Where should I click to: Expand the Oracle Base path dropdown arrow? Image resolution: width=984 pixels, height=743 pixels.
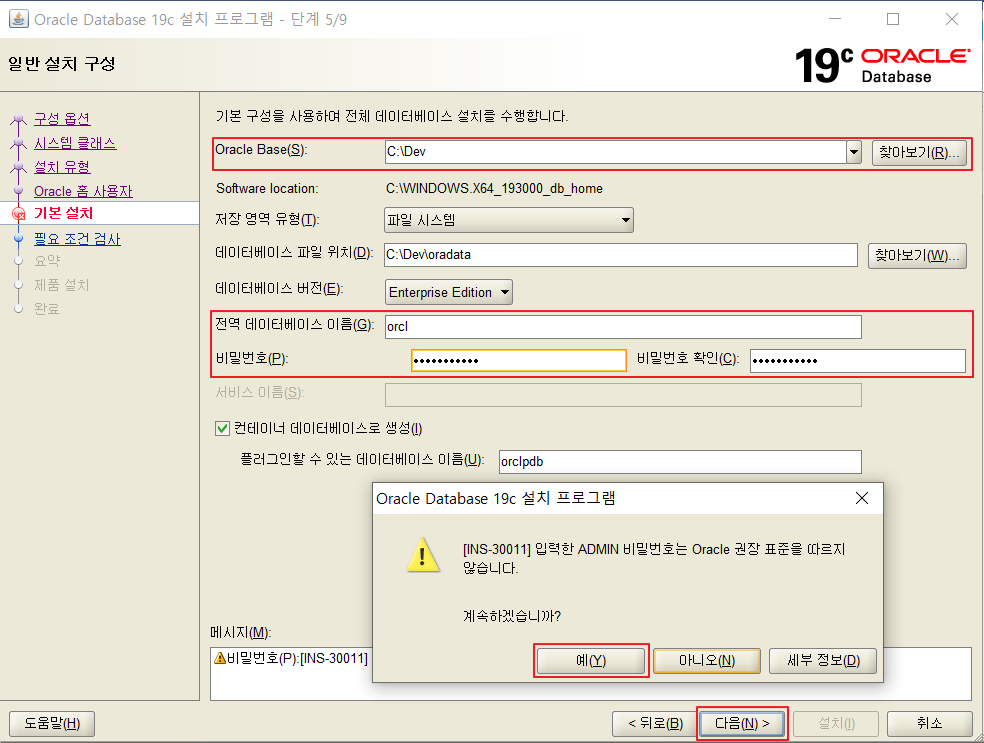point(853,152)
